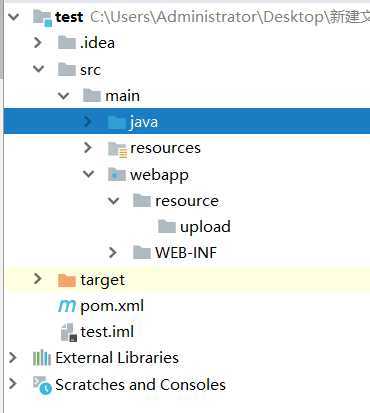Click the Maven pom.xml file icon

point(67,306)
